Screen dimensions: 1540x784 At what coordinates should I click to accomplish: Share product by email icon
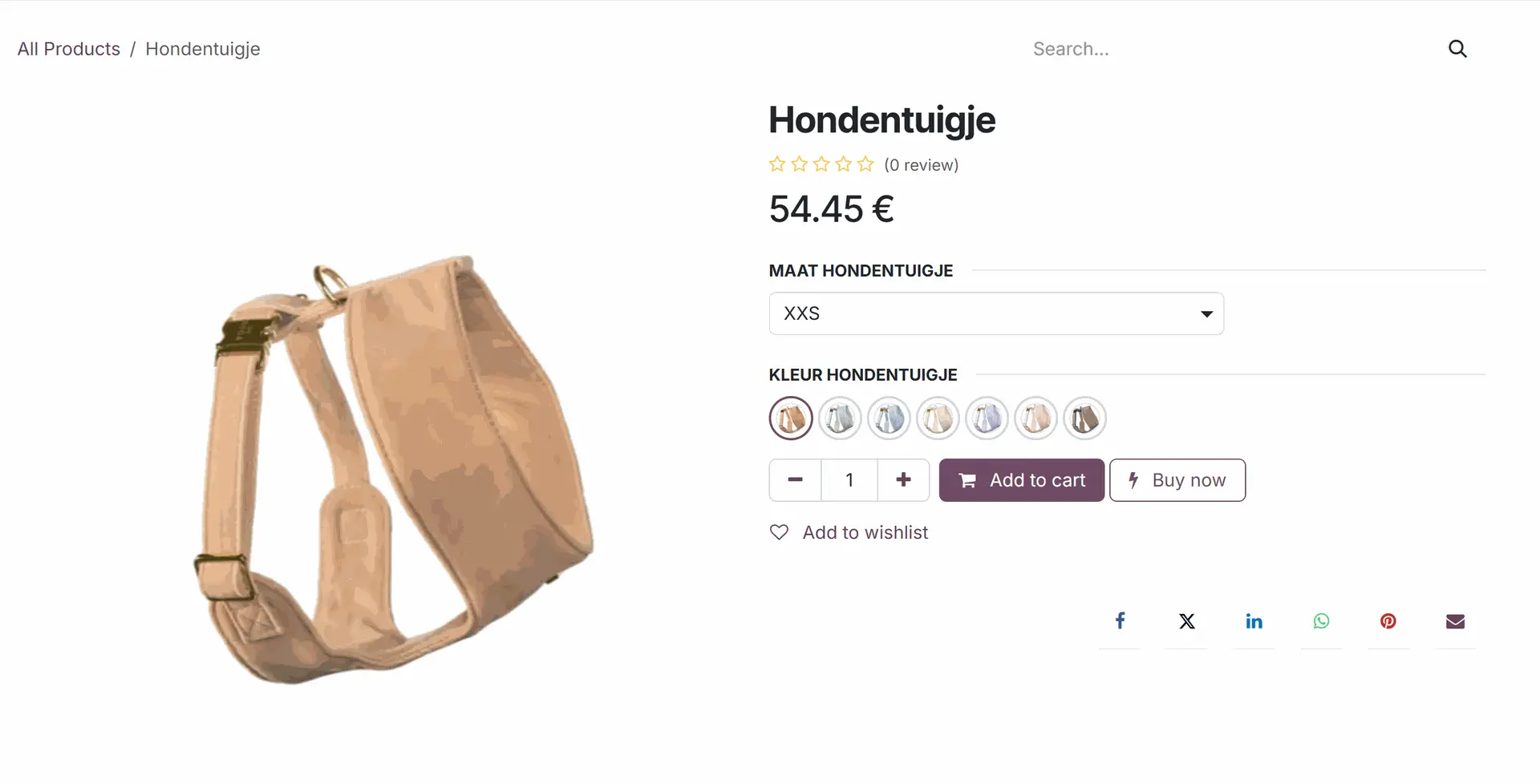pos(1455,621)
